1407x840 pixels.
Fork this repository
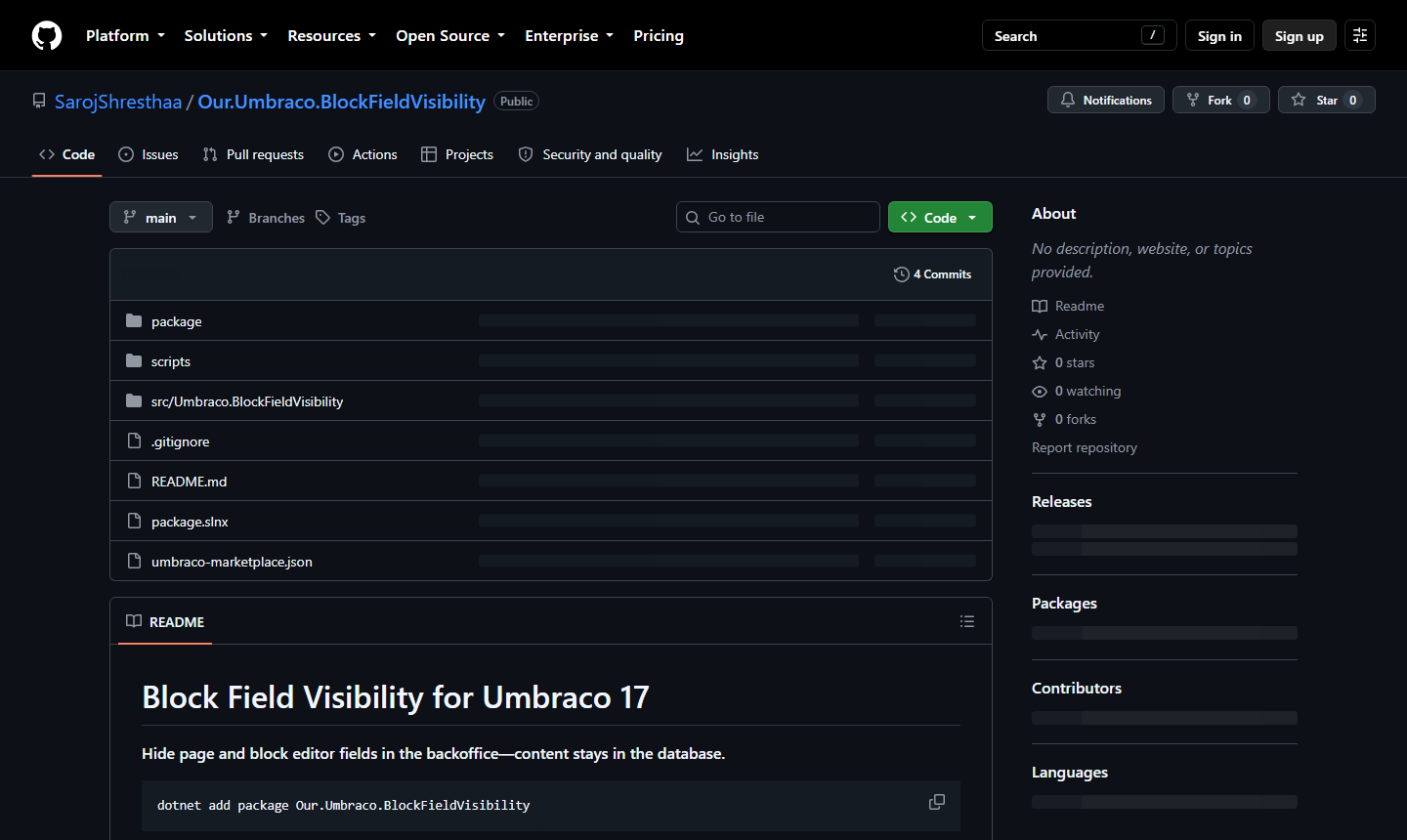point(1220,100)
